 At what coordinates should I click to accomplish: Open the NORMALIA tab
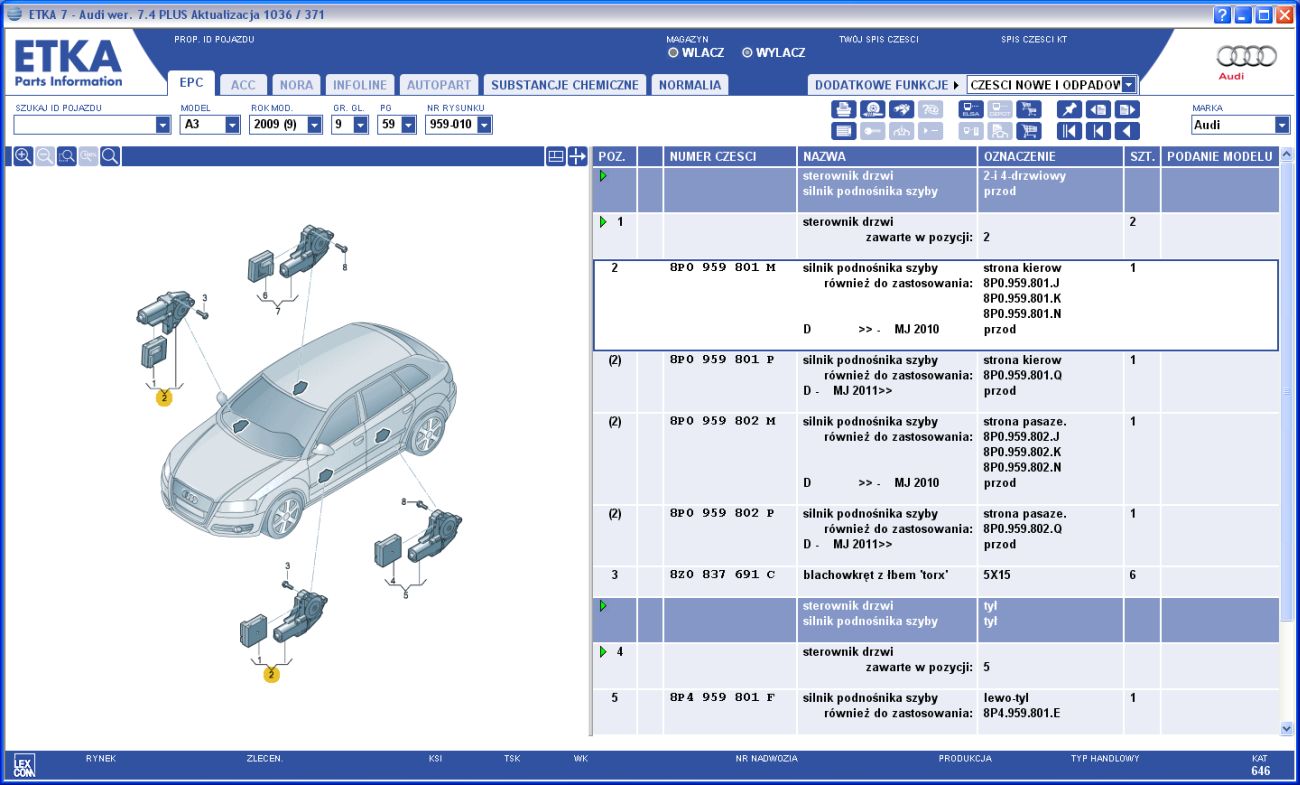[689, 85]
